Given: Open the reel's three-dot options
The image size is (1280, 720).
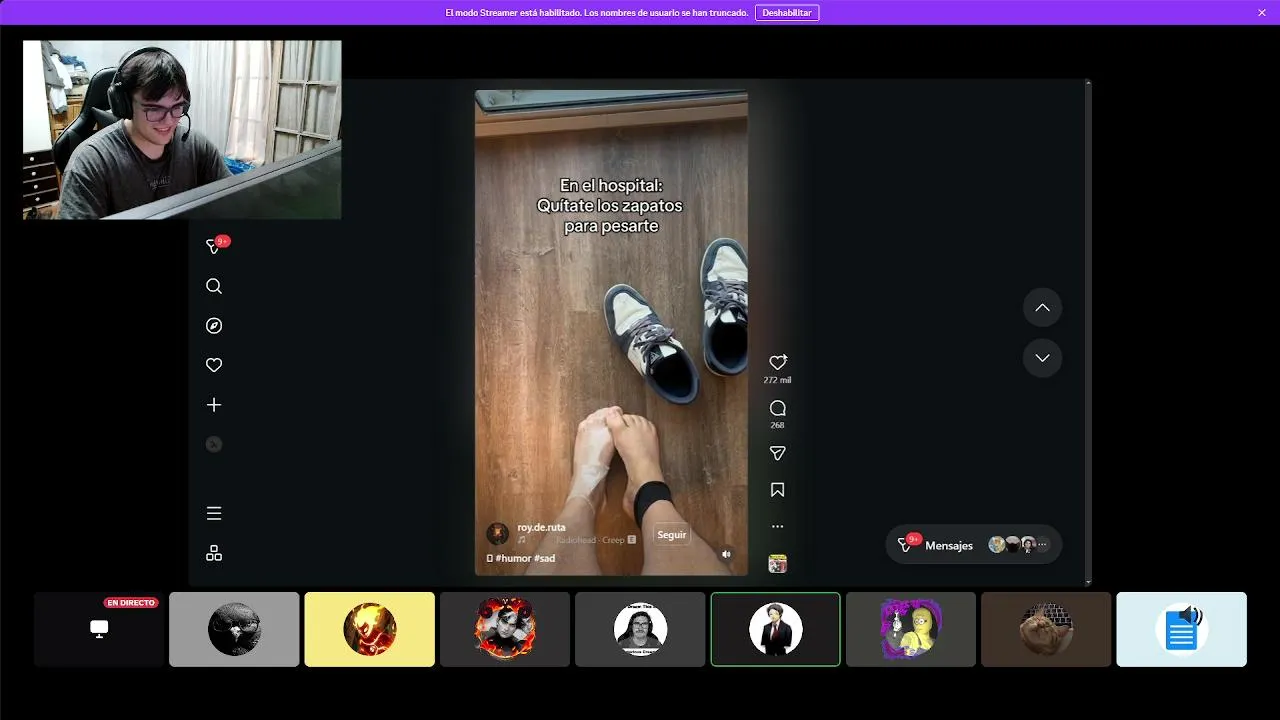Looking at the screenshot, I should pyautogui.click(x=778, y=527).
